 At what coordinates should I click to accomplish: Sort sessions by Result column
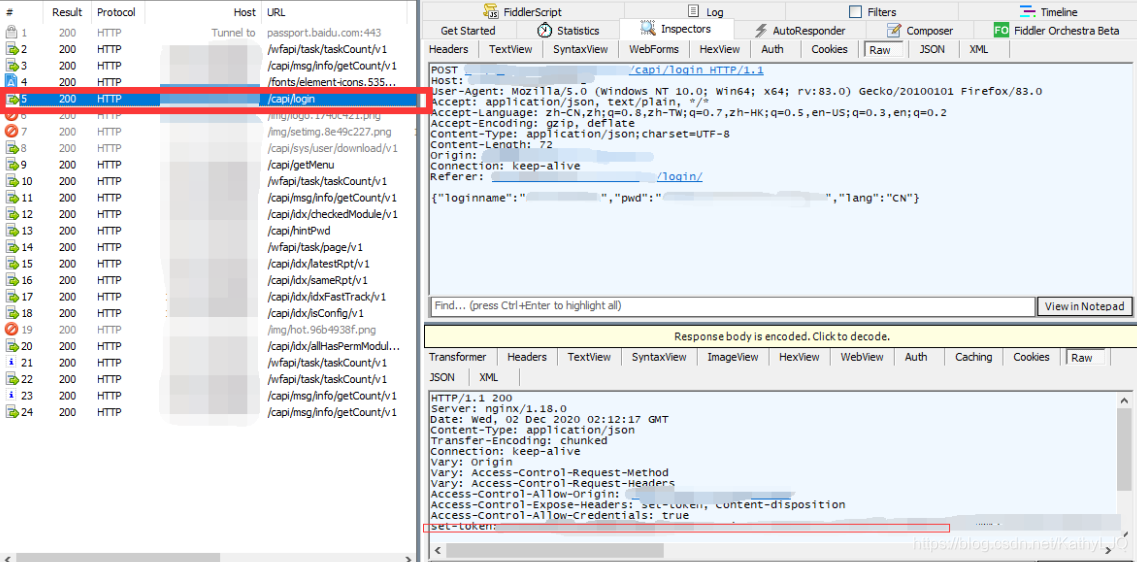coord(67,12)
